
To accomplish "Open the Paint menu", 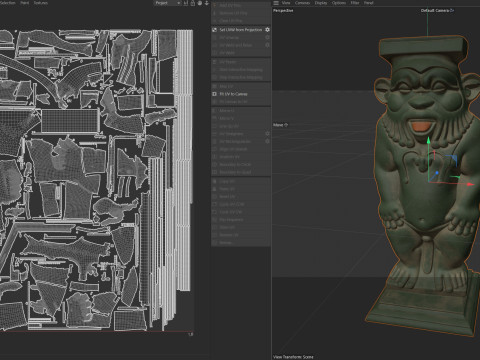I will click(25, 3).
